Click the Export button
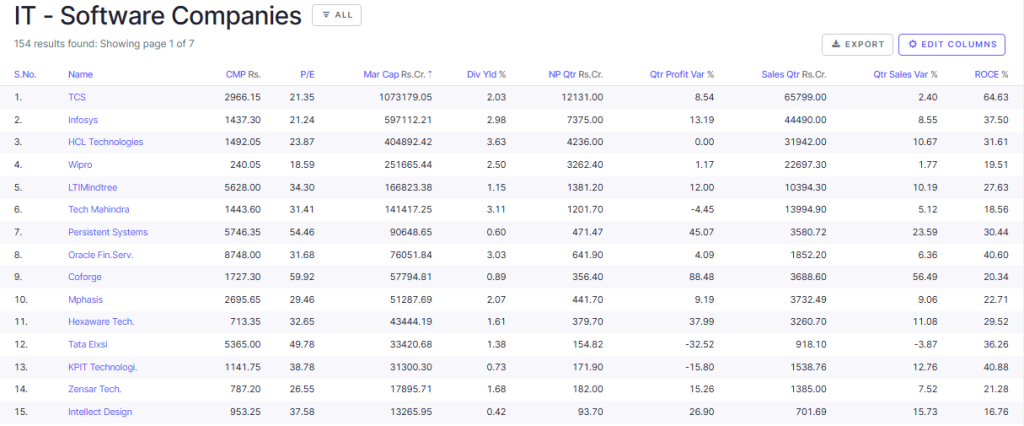 pos(857,44)
